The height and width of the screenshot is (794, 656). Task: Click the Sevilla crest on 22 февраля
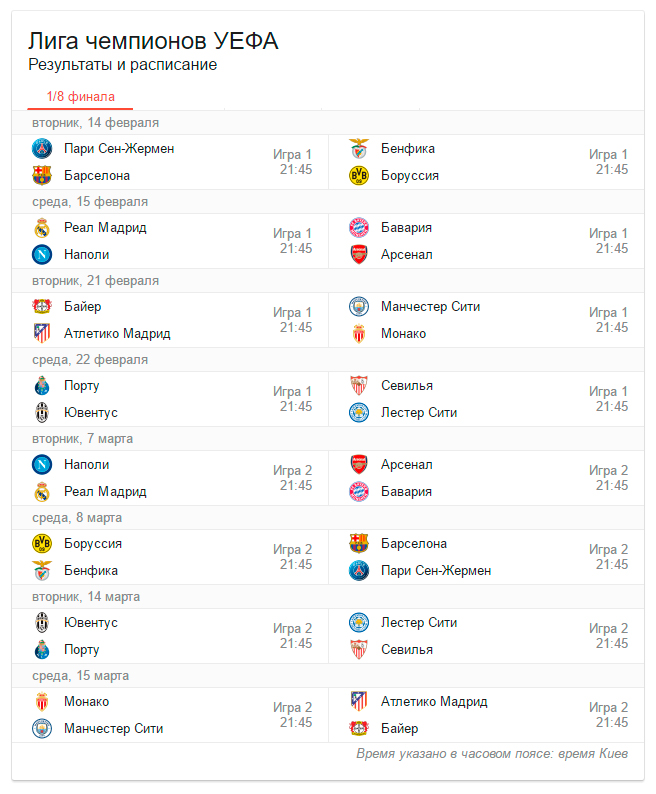click(x=359, y=386)
